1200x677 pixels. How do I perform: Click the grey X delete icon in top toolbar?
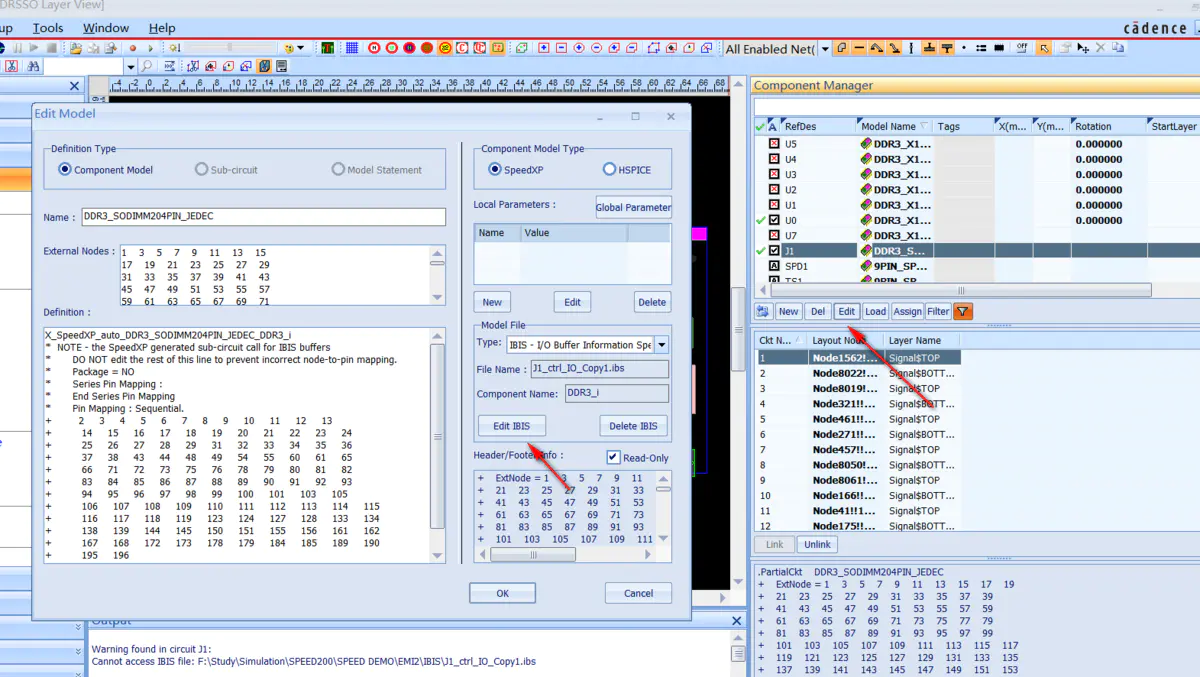[1100, 48]
